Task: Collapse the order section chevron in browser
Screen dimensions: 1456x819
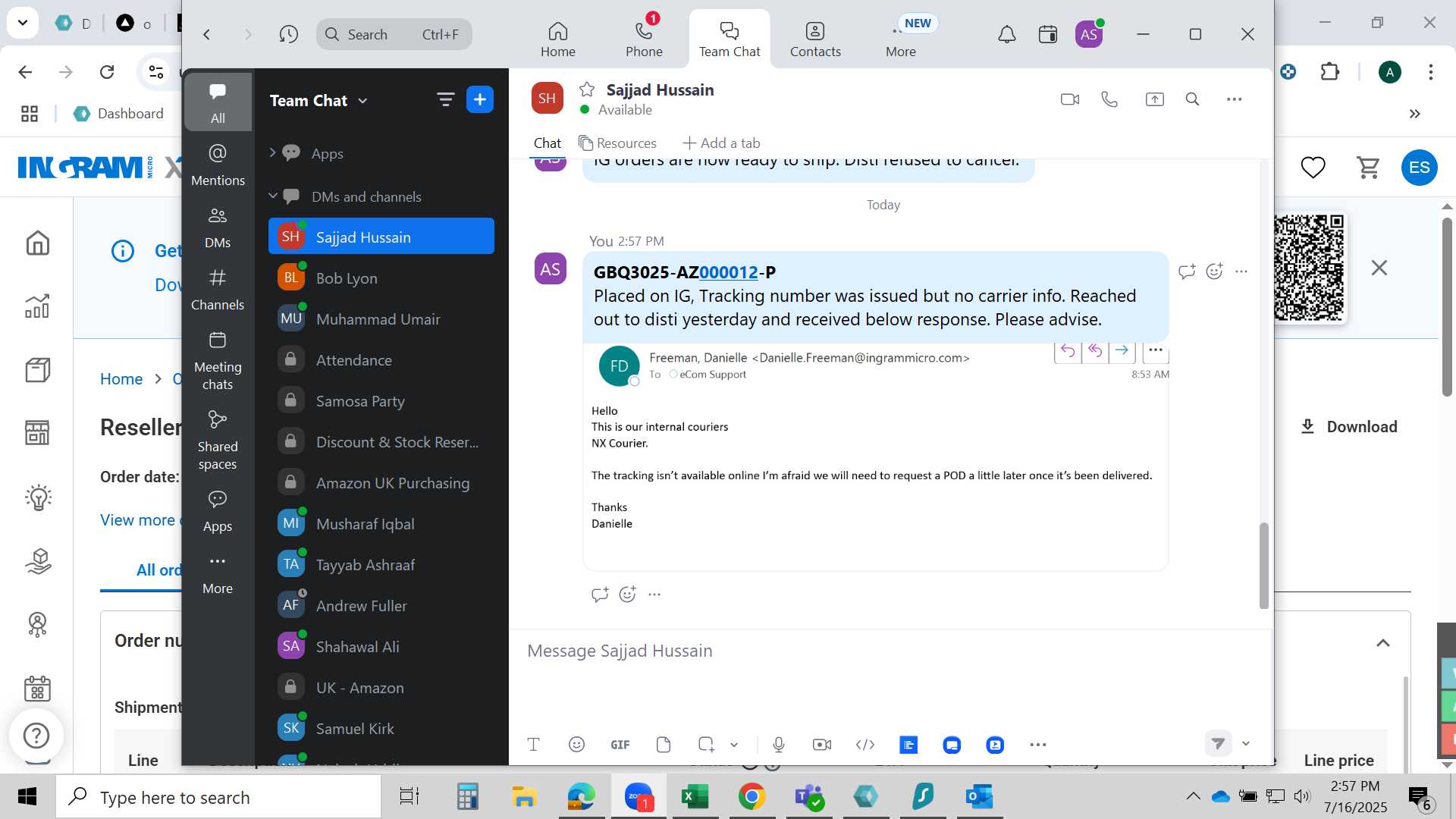Action: [1383, 643]
